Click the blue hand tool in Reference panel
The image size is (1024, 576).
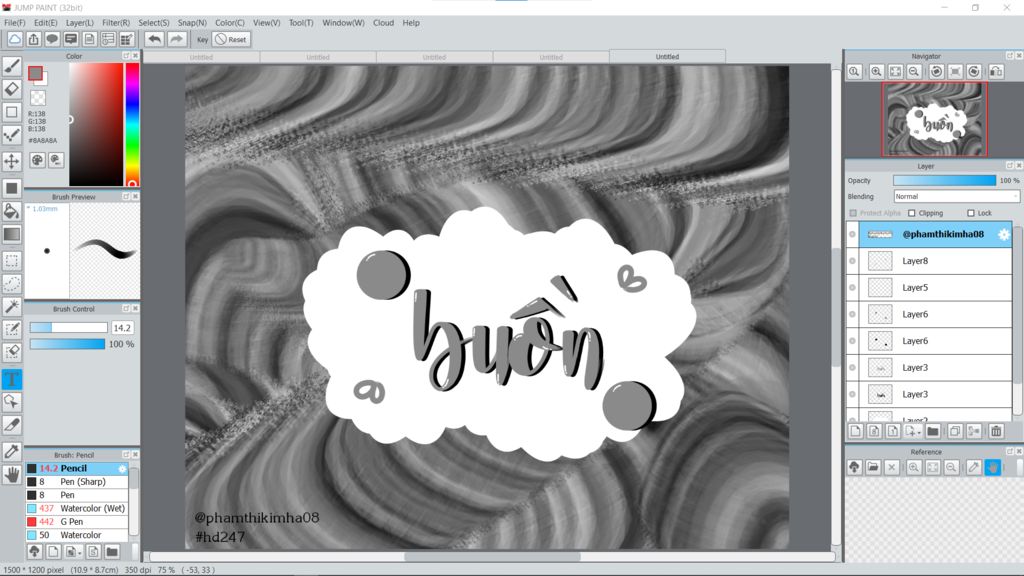click(993, 467)
